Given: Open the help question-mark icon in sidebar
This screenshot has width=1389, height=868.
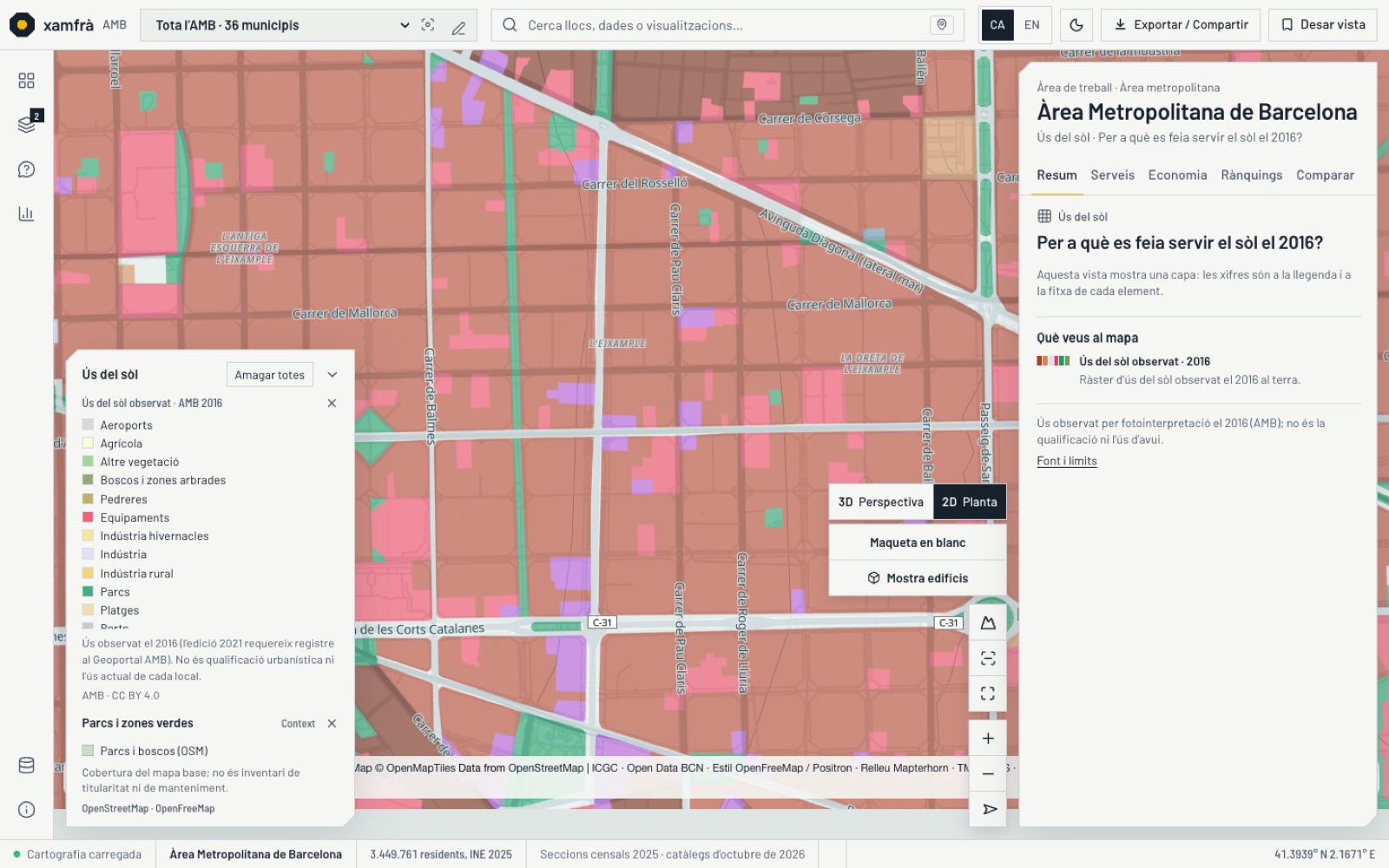Looking at the screenshot, I should tap(26, 169).
